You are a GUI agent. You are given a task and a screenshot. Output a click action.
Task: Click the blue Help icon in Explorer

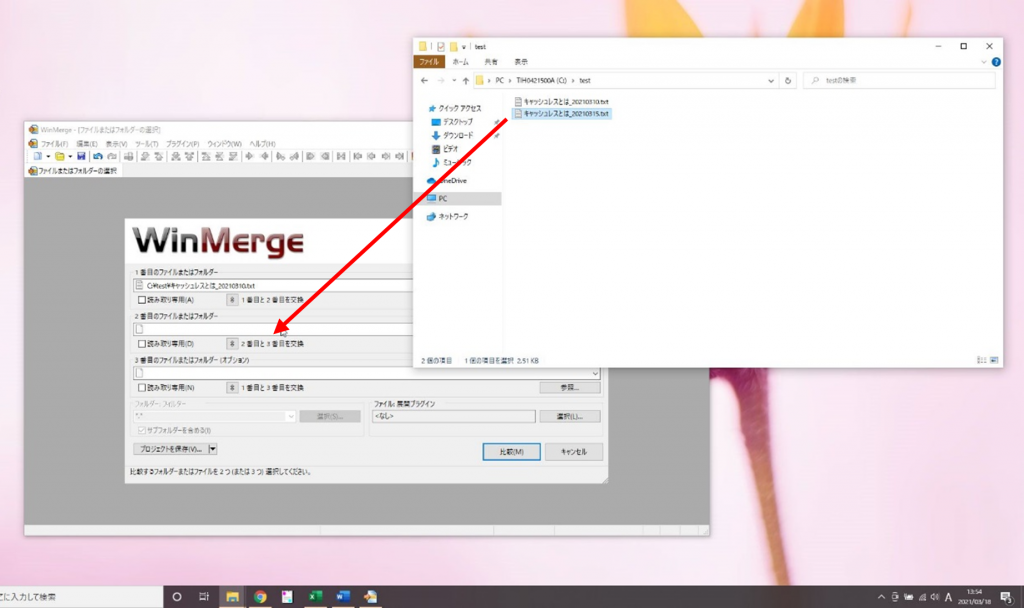tap(996, 62)
